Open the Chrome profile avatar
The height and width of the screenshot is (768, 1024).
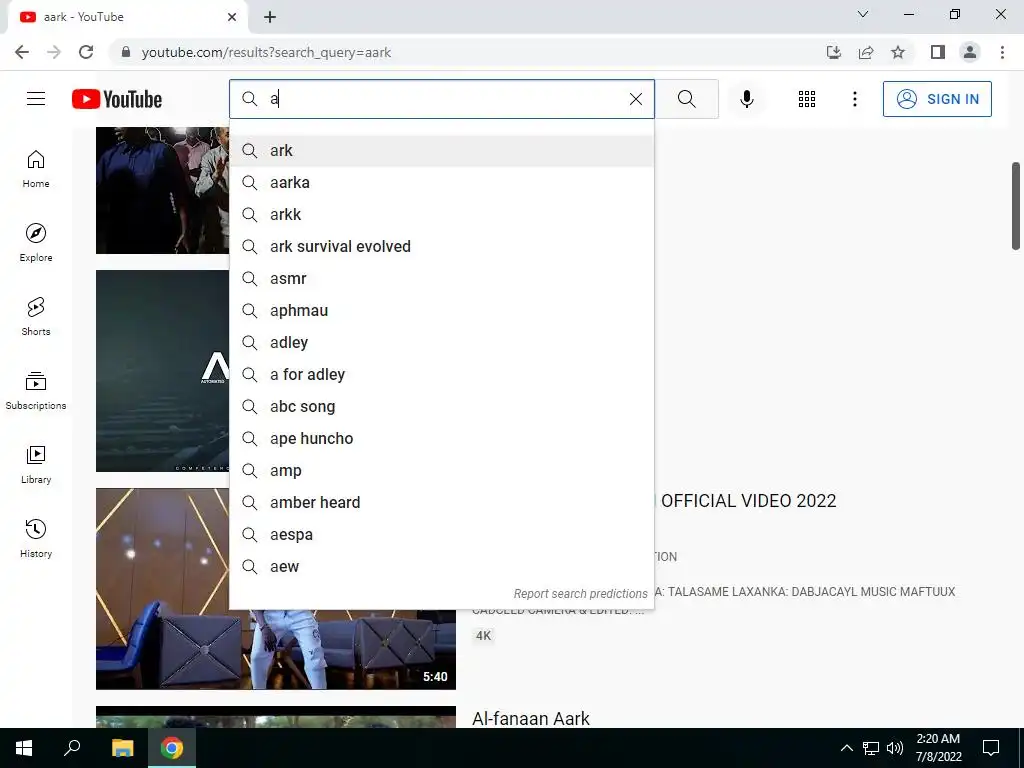coord(970,52)
